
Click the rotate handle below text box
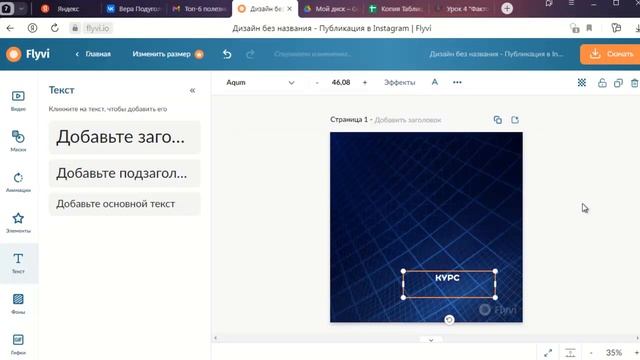[x=449, y=320]
